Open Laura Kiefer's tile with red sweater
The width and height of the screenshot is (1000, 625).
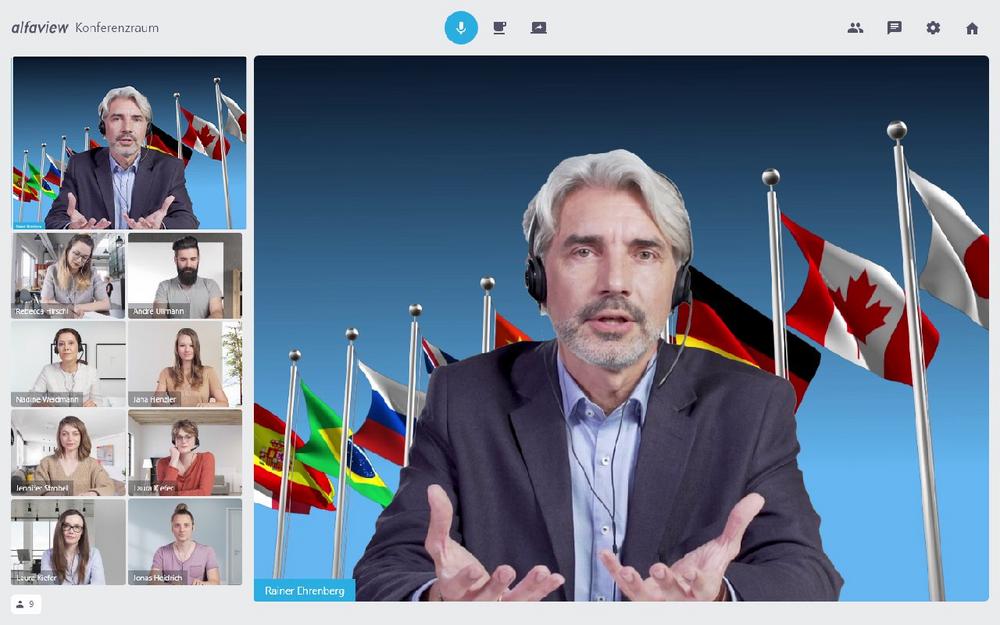pos(185,452)
